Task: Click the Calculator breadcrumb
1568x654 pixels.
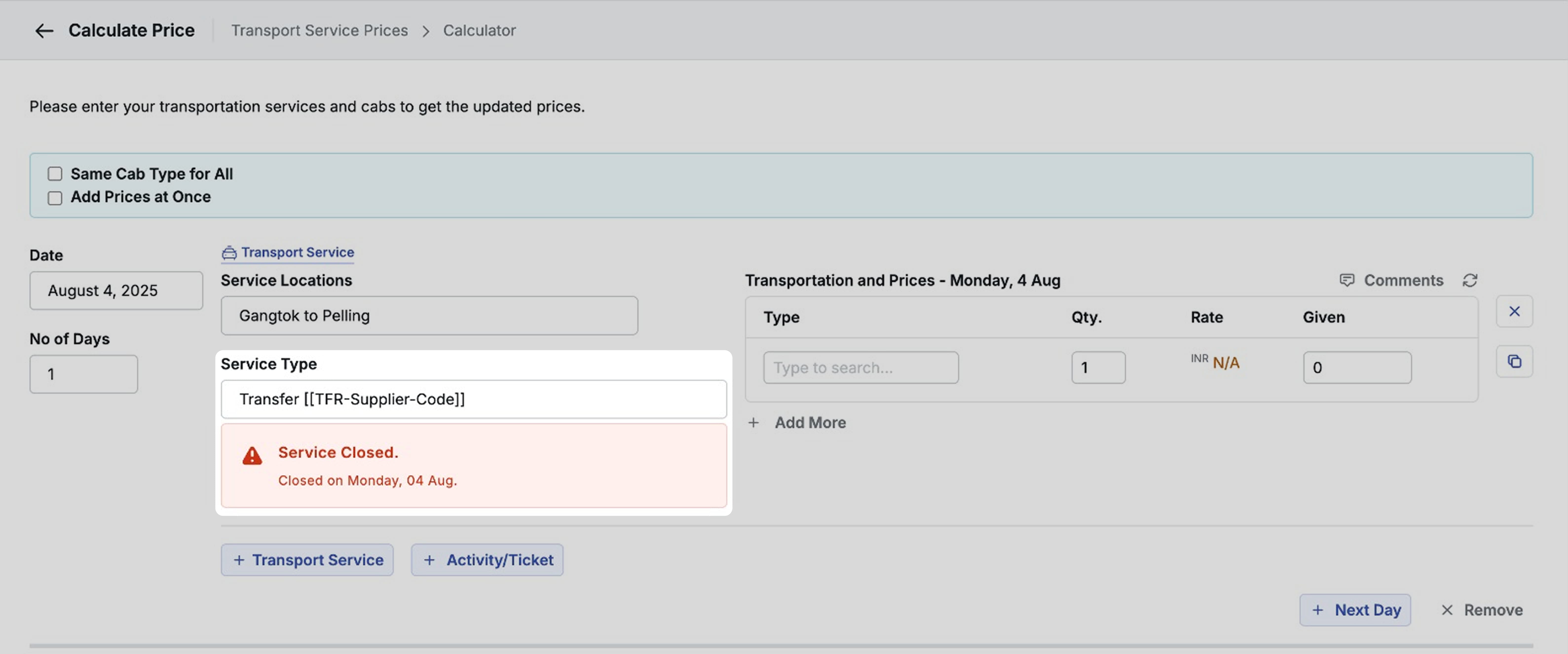Action: coord(479,30)
